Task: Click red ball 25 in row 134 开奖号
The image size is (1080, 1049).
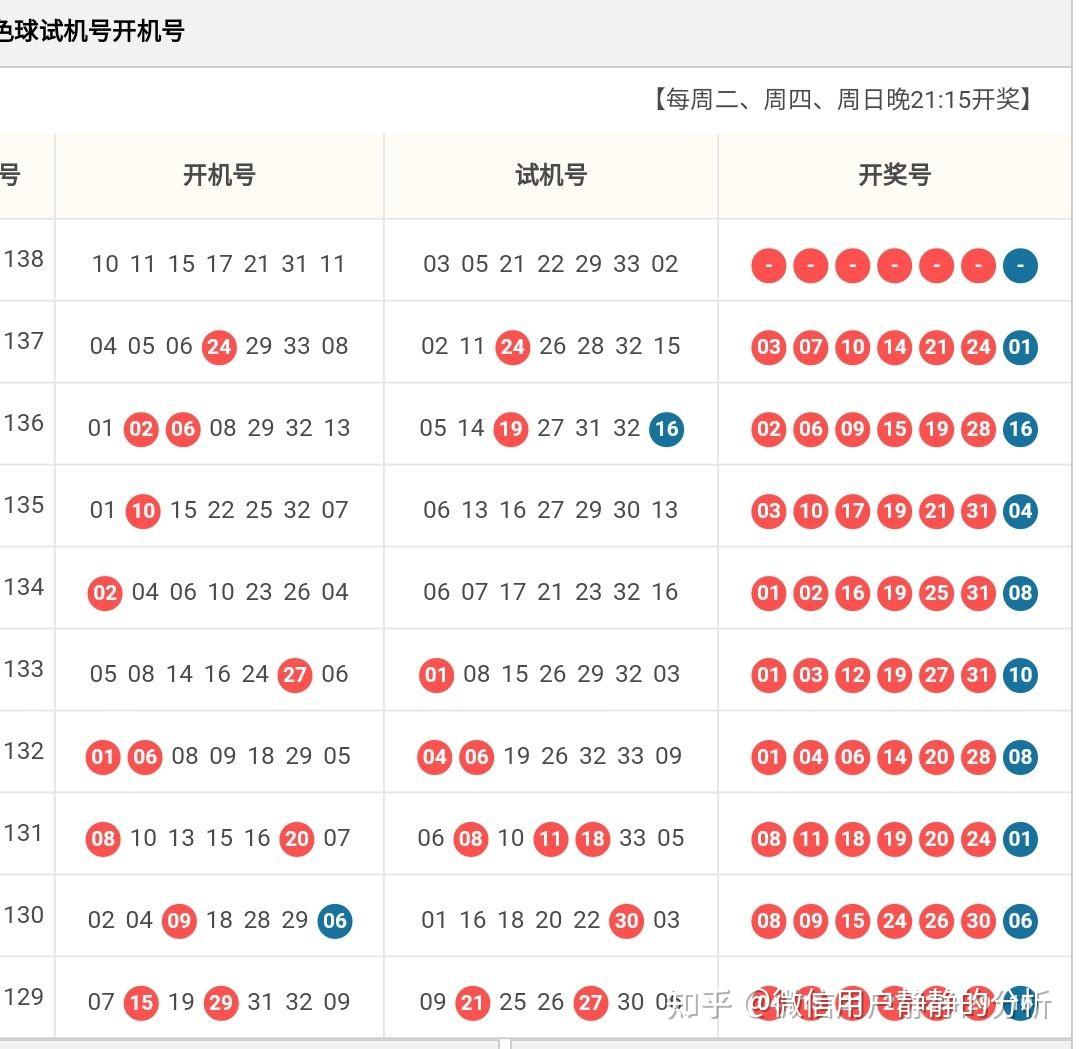Action: (x=936, y=592)
